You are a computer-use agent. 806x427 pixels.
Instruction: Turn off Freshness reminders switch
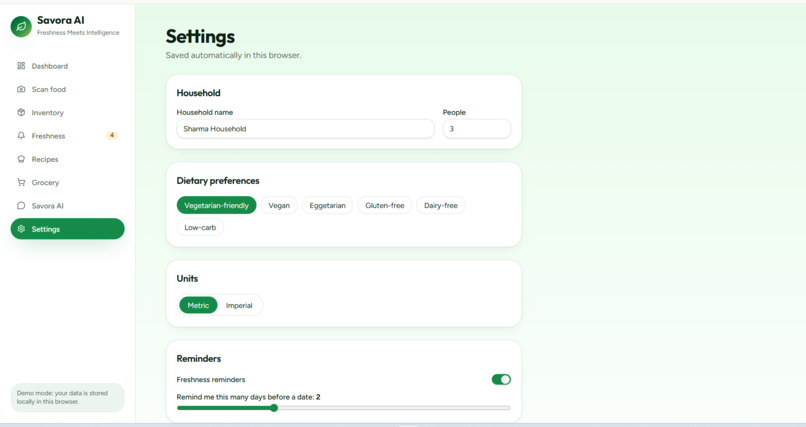tap(501, 379)
